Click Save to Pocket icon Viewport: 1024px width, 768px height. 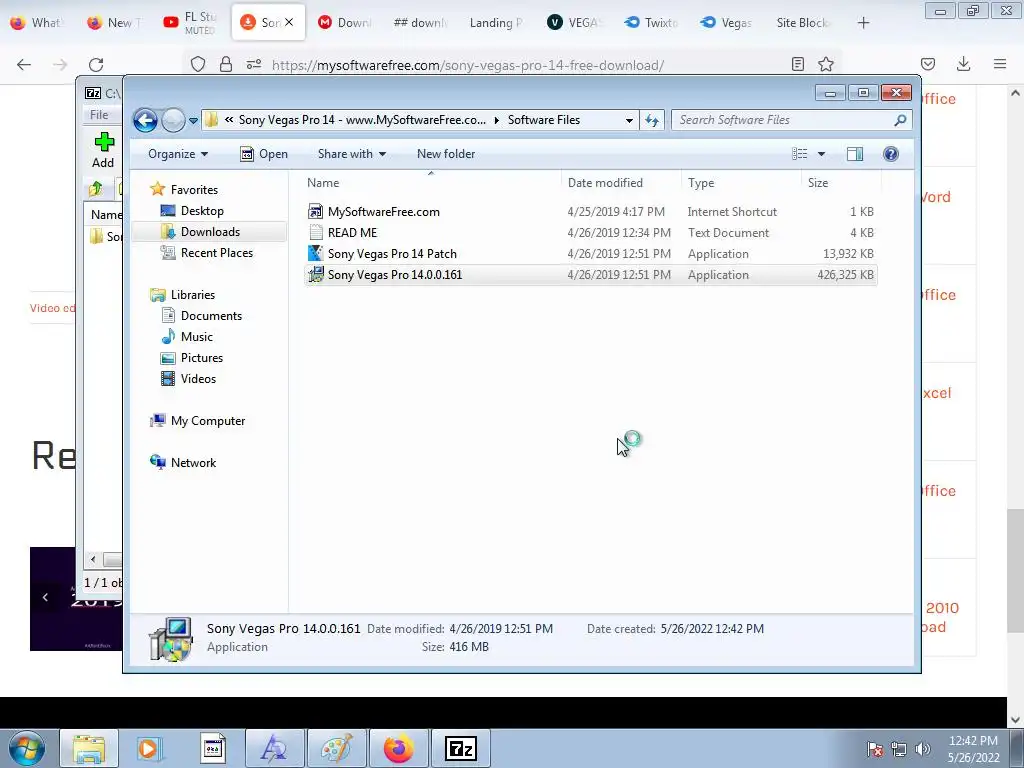[x=928, y=64]
